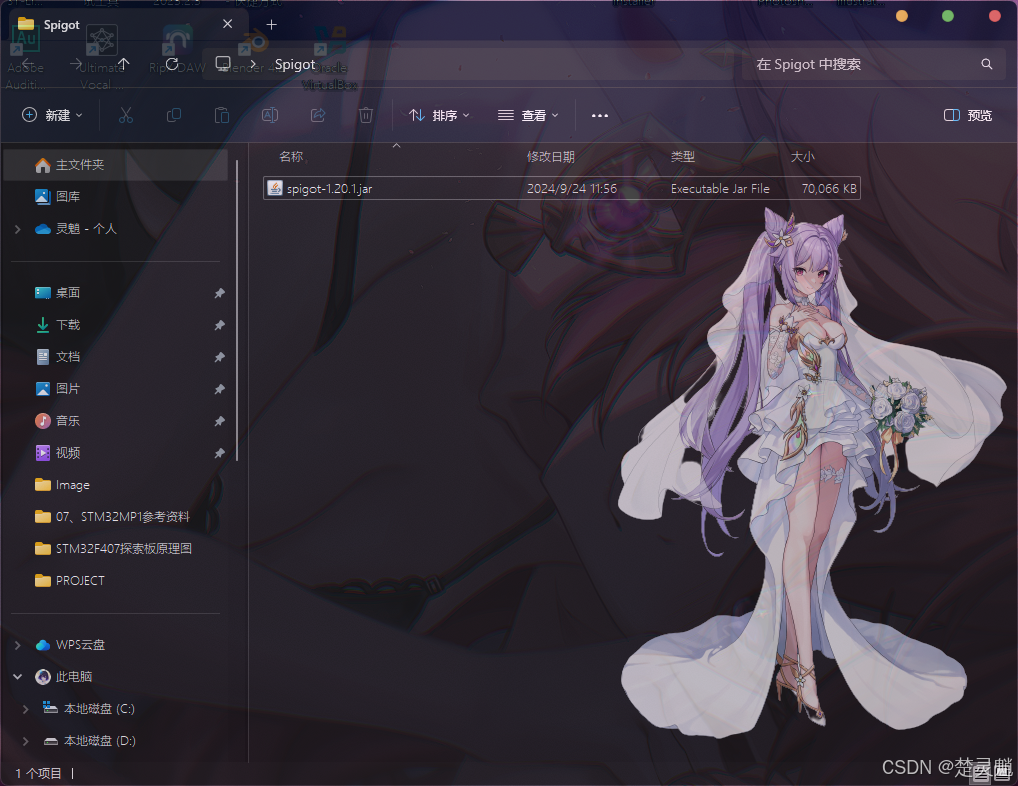Click the Spigot breadcrumb in address bar
The height and width of the screenshot is (786, 1018).
point(295,64)
